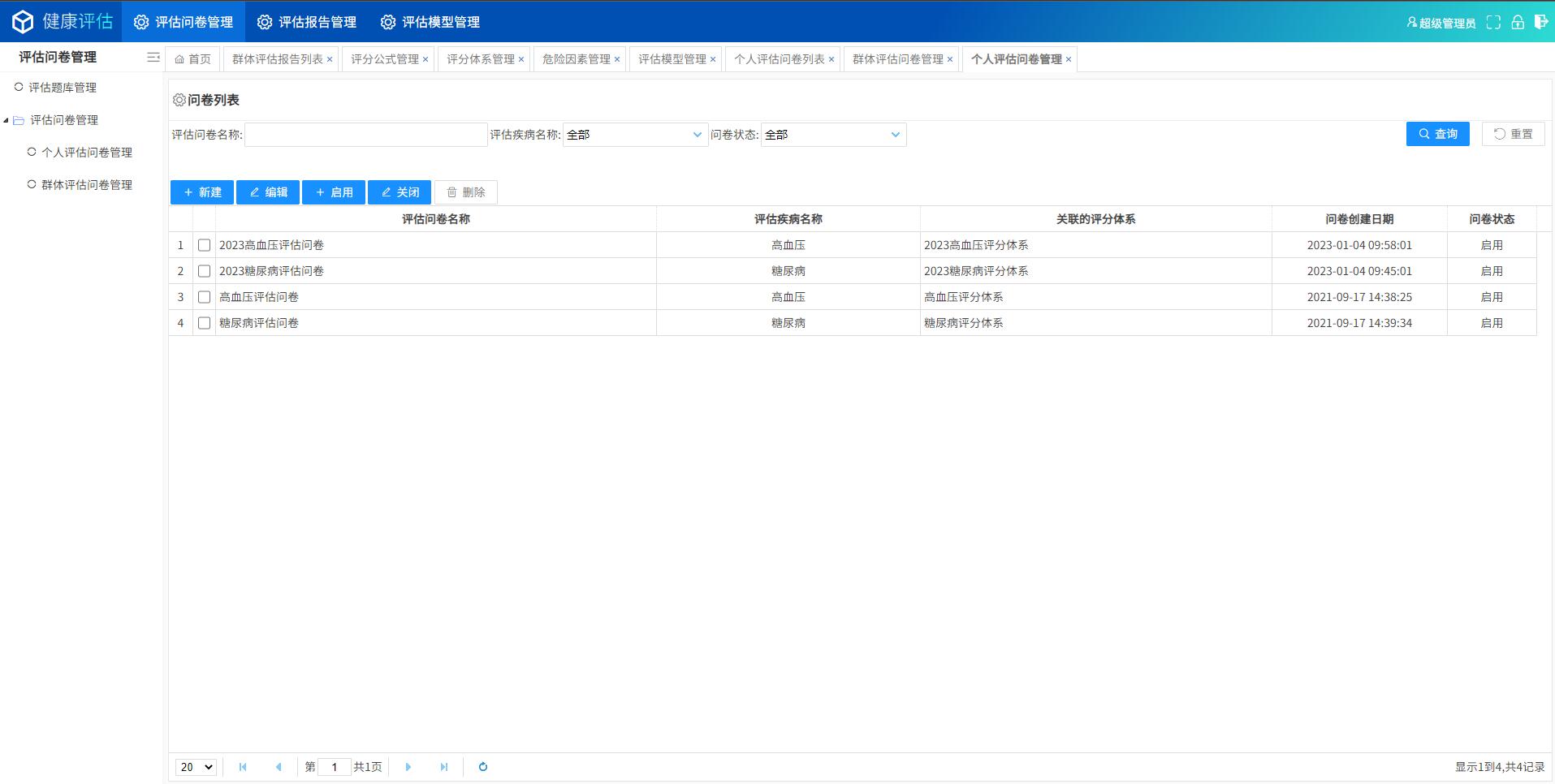Screen dimensions: 1555x784
Task: Click the 关联的评分体系 column header
Action: pos(1095,219)
